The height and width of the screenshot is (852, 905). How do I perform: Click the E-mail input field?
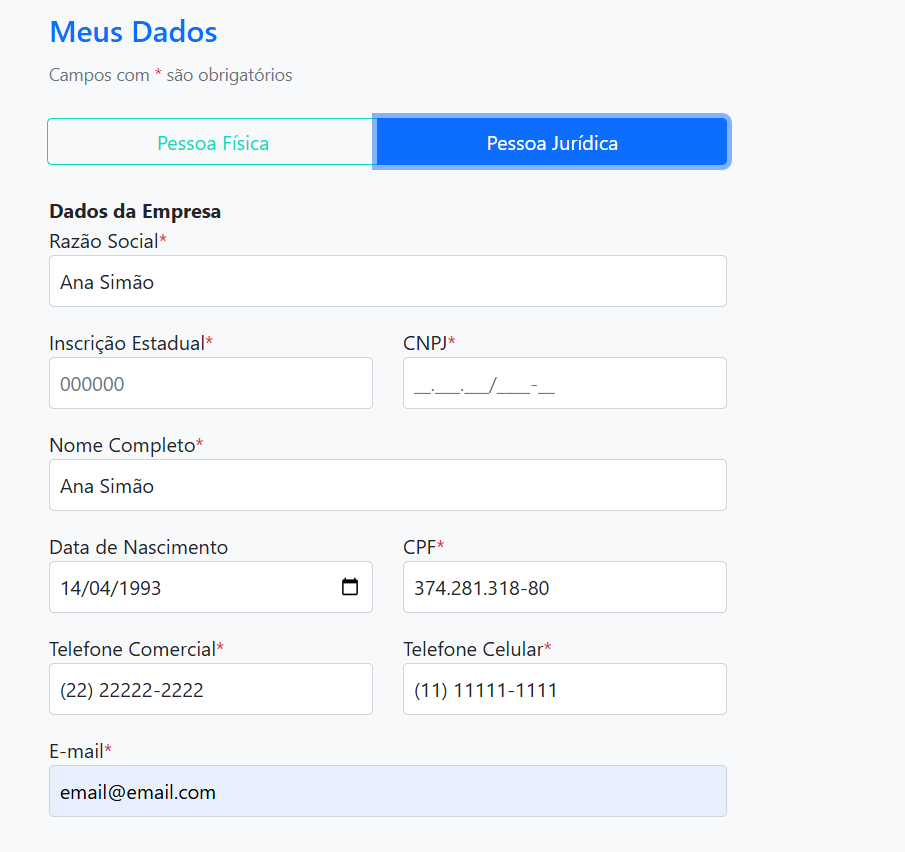pos(387,791)
